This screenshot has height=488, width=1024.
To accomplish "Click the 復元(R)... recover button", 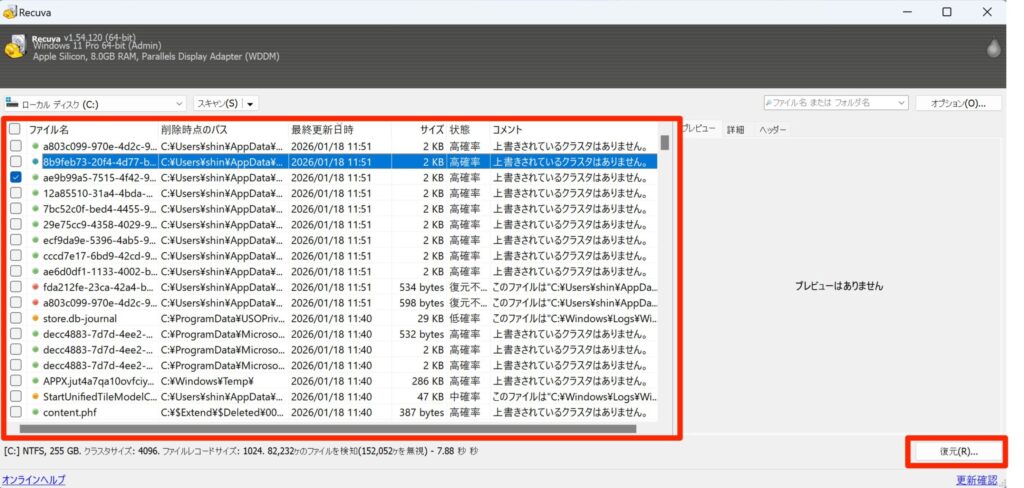I will click(958, 451).
